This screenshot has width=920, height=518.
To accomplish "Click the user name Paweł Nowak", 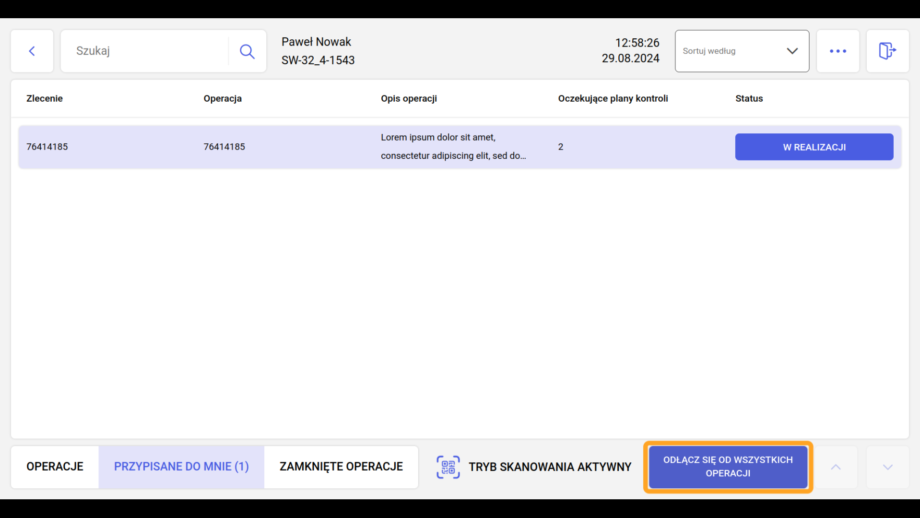I will coord(316,42).
